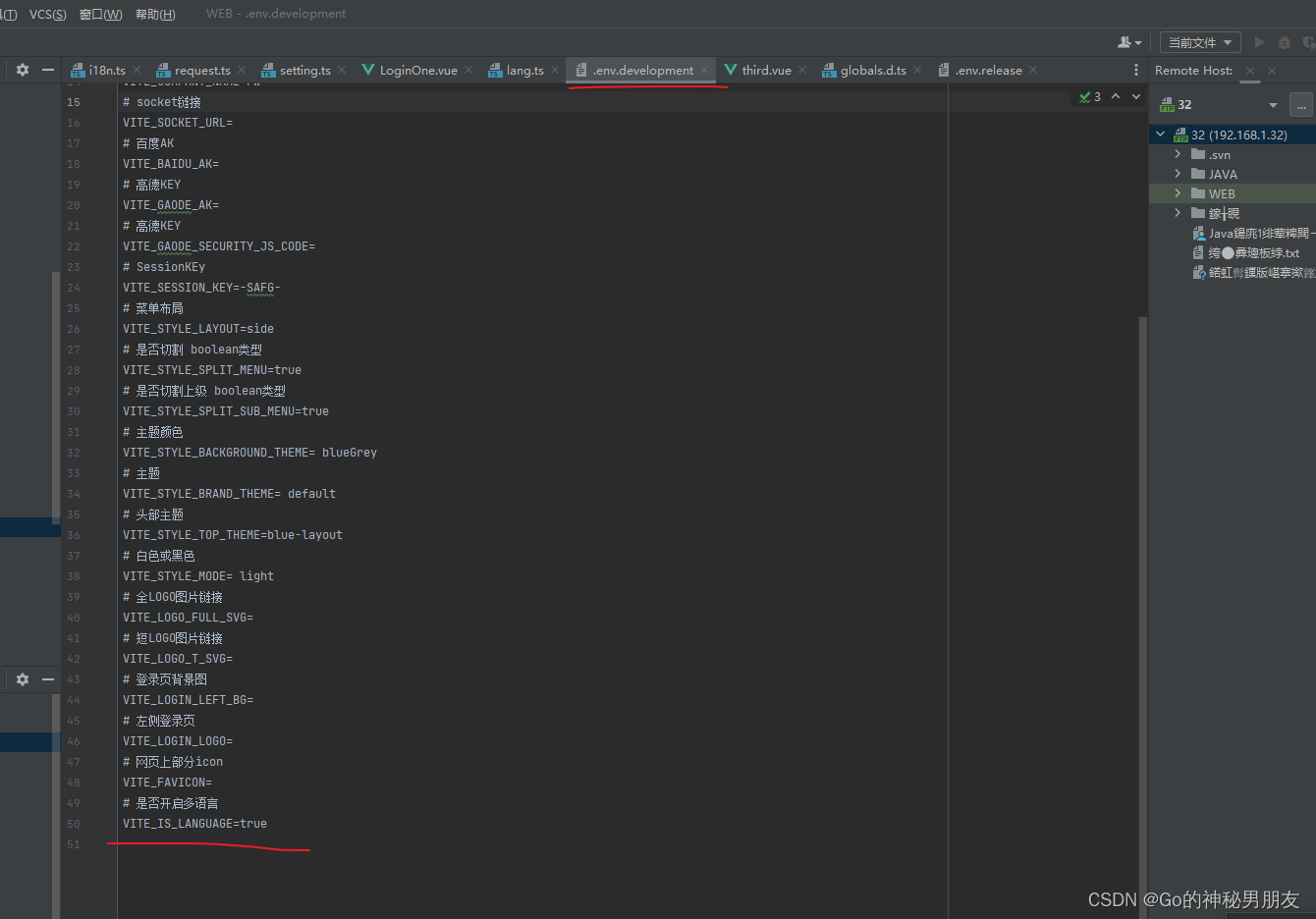The width and height of the screenshot is (1316, 919).
Task: Expand the WEB folder
Action: 1178,193
